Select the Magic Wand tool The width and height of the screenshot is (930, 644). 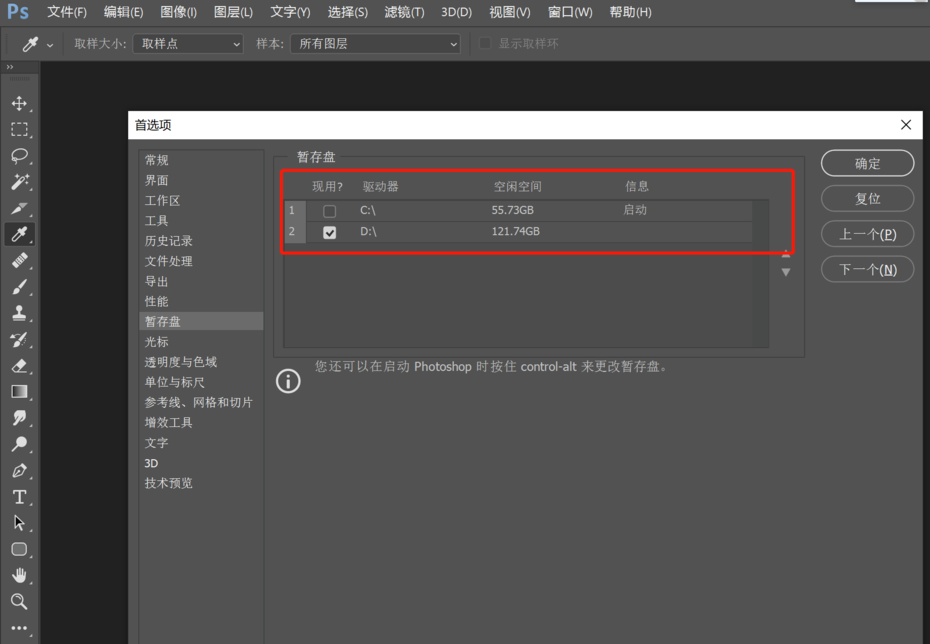click(19, 181)
